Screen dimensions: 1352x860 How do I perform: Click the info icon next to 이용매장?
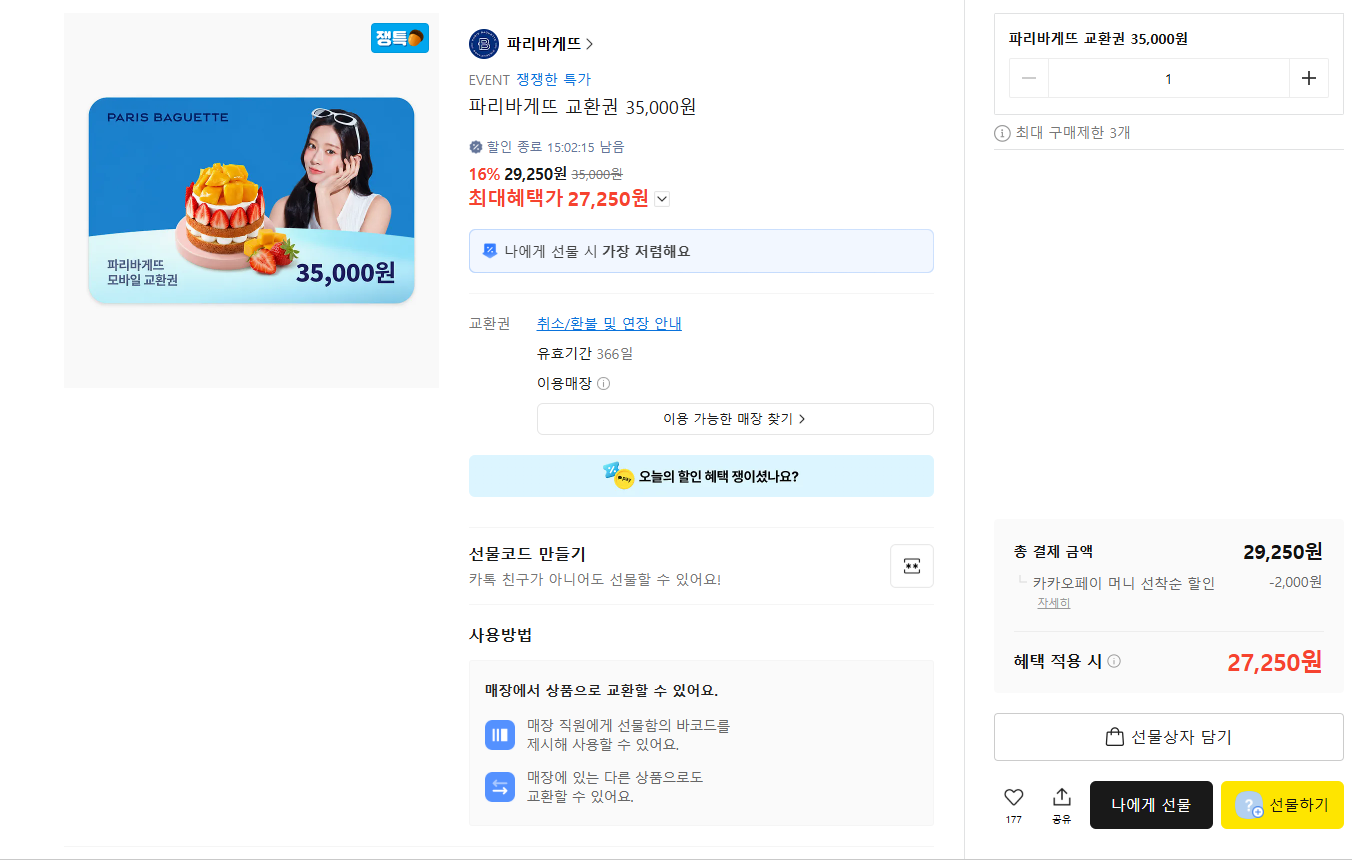tap(604, 384)
